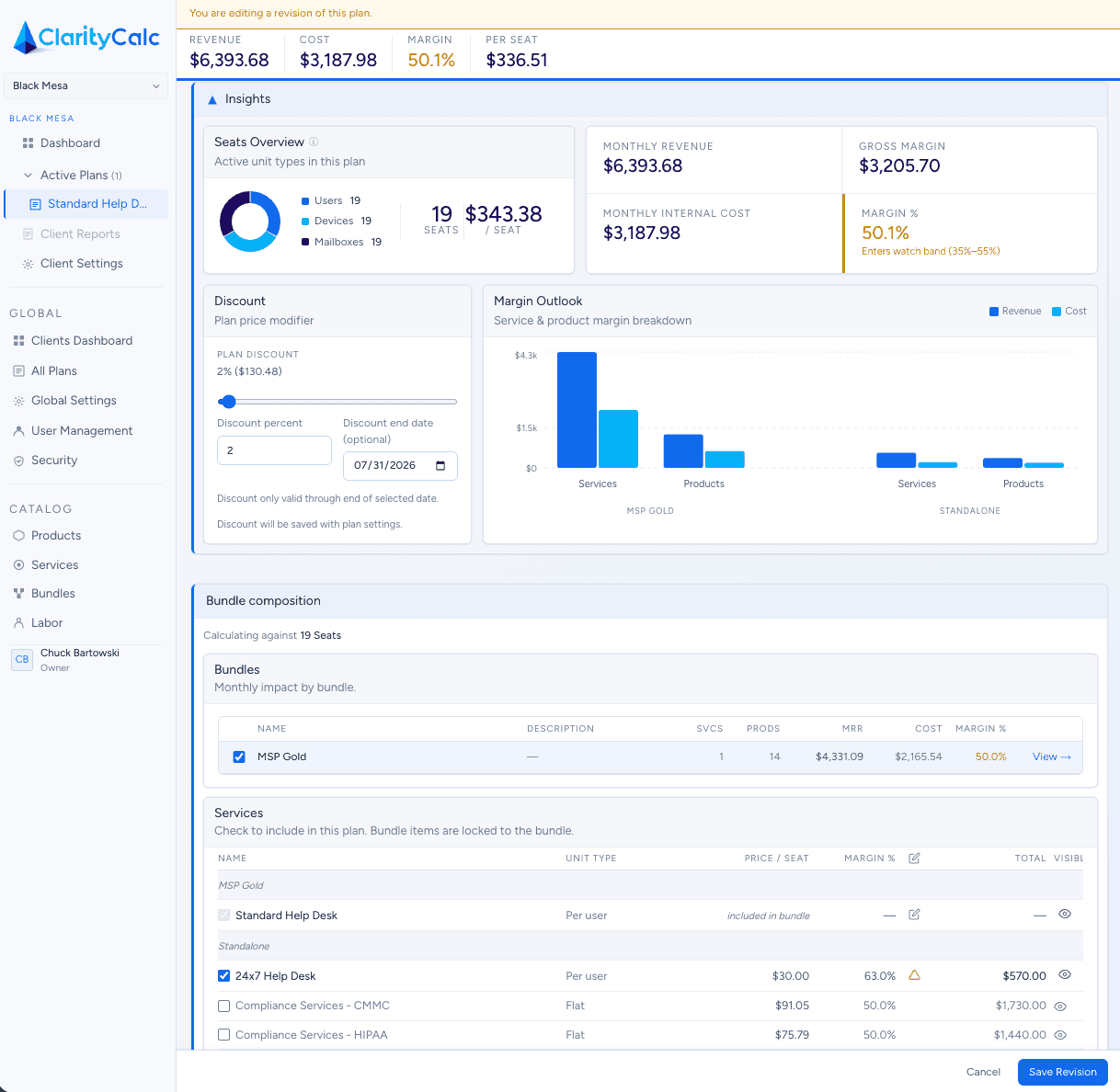Disable the 24x7 Help Desk checkbox
1120x1092 pixels.
(x=223, y=975)
